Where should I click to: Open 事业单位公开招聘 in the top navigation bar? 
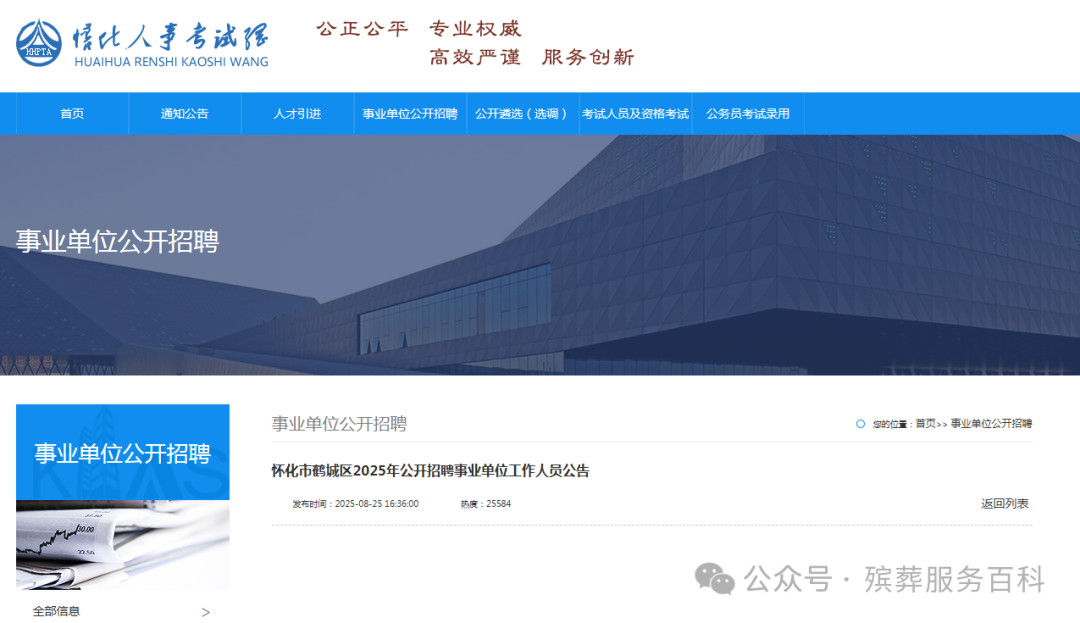point(410,114)
